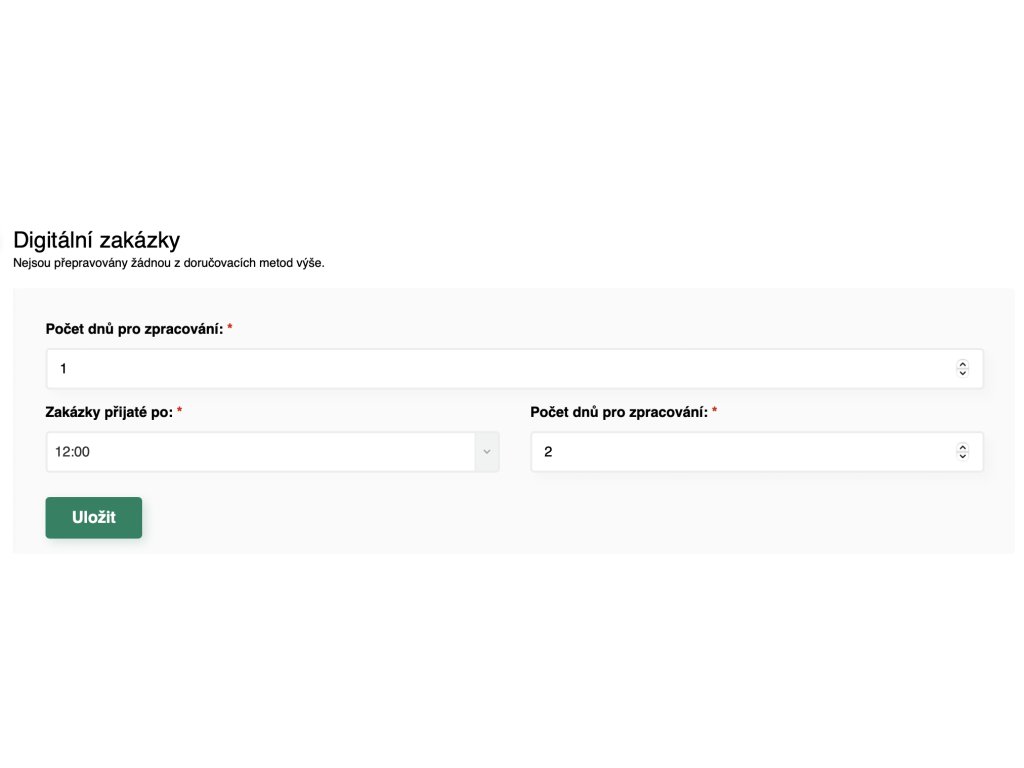Click the red asterisk beside the top label
Image resolution: width=1024 pixels, height=768 pixels.
coord(230,327)
